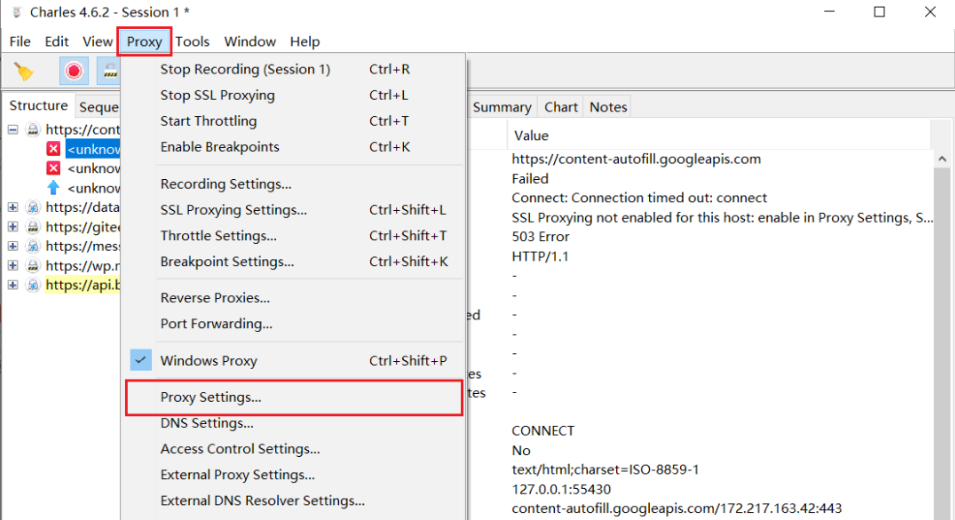The width and height of the screenshot is (955, 520).
Task: Open the File menu
Action: pos(19,41)
